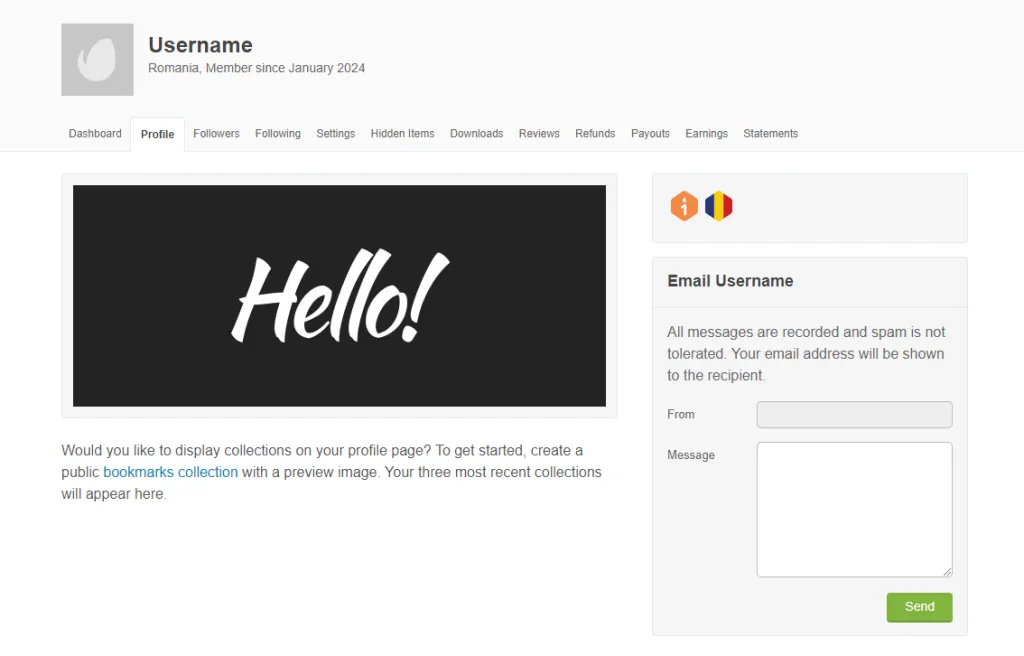Switch to the Following tab
Image resolution: width=1024 pixels, height=656 pixels.
[277, 134]
